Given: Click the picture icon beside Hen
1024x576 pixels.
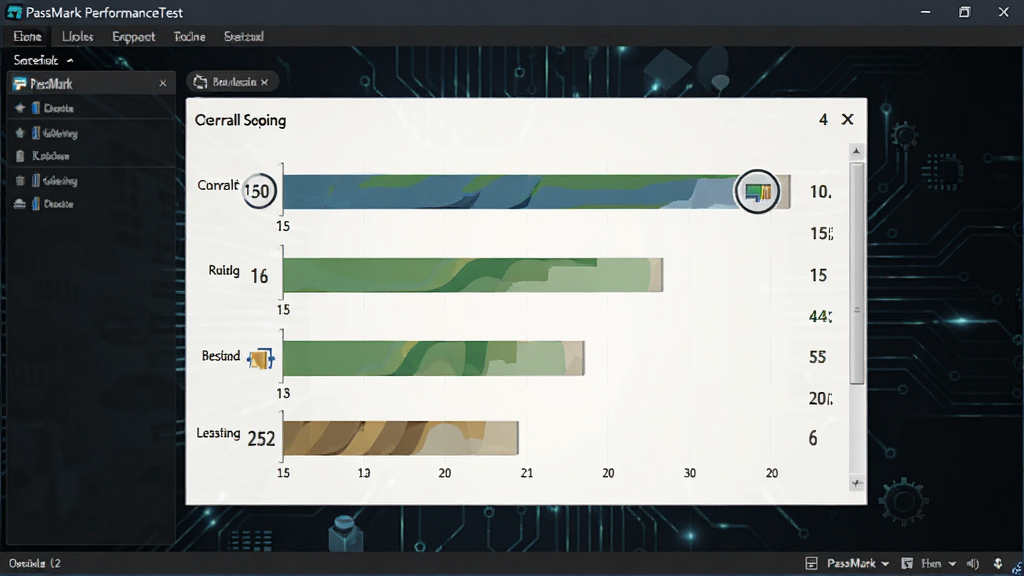Looking at the screenshot, I should click(907, 564).
